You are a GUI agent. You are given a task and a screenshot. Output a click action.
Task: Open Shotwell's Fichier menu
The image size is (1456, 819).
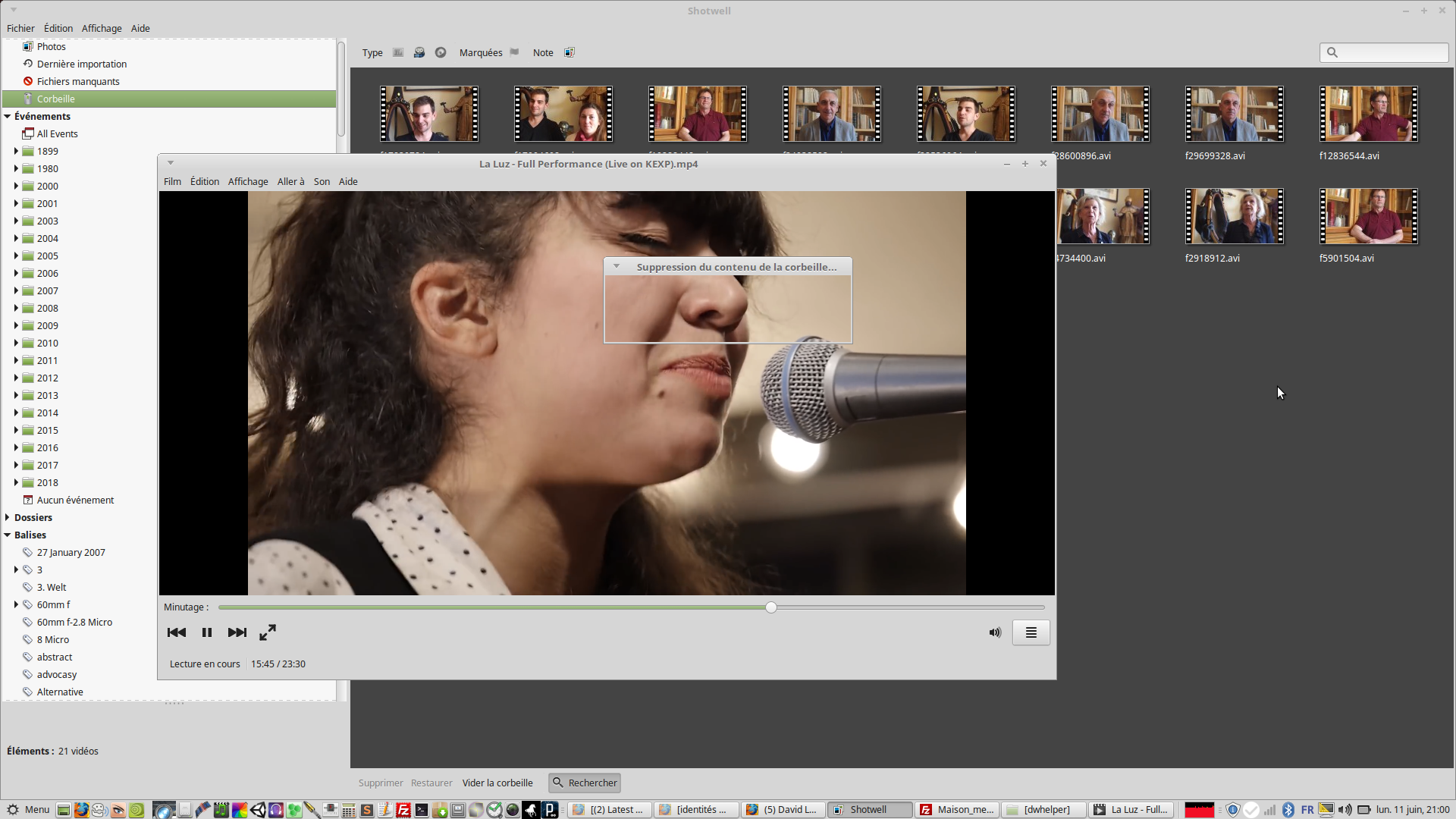[x=20, y=28]
